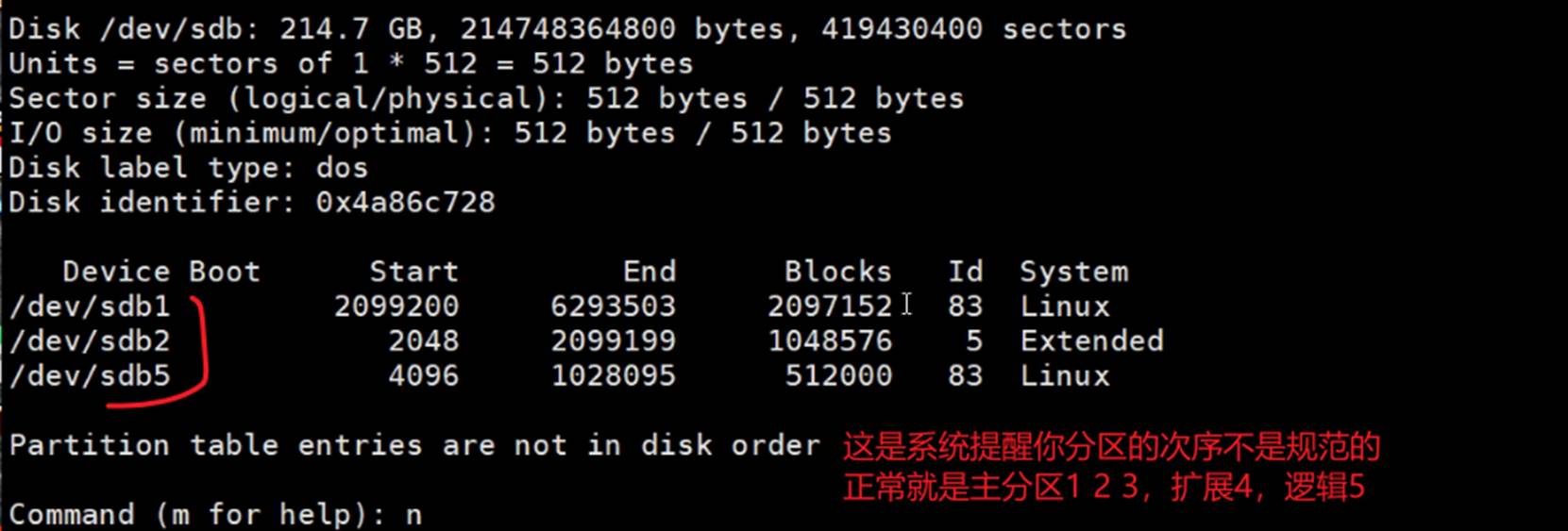Click the Start column header
The width and height of the screenshot is (1568, 531).
point(413,272)
